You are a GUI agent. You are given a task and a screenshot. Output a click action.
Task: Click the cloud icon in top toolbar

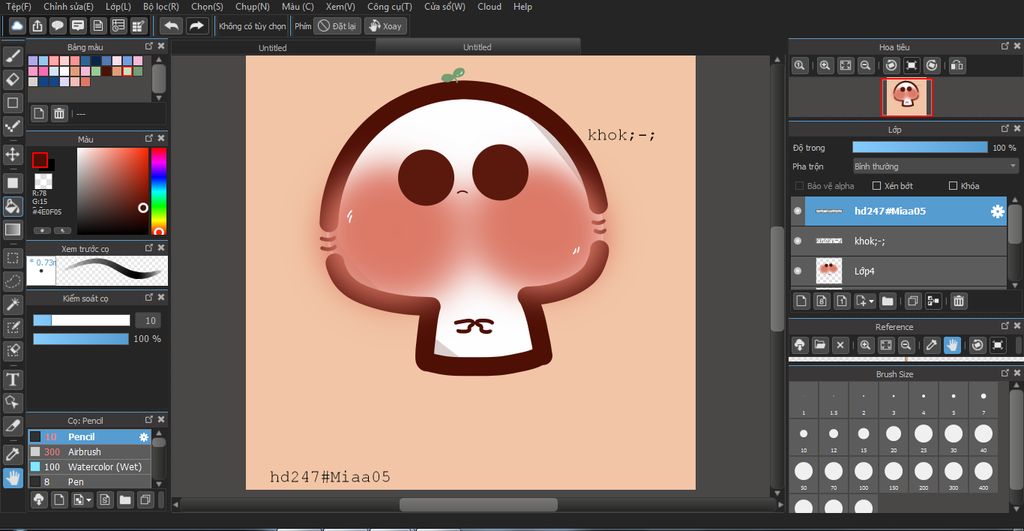[17, 26]
